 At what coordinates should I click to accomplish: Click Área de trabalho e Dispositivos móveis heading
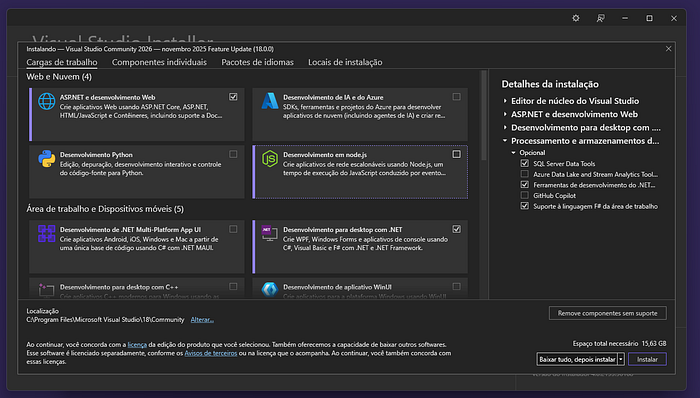tap(105, 209)
